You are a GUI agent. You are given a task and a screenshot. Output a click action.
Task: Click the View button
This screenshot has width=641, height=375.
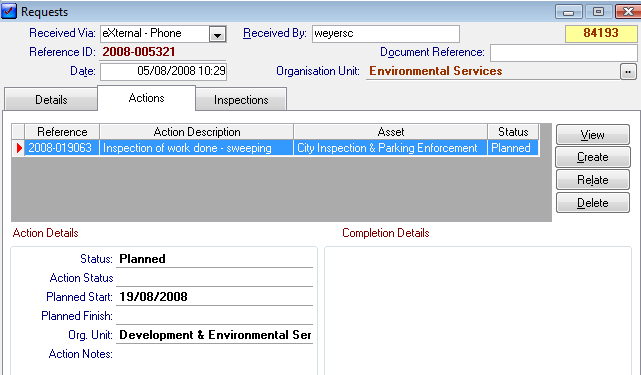click(x=592, y=135)
